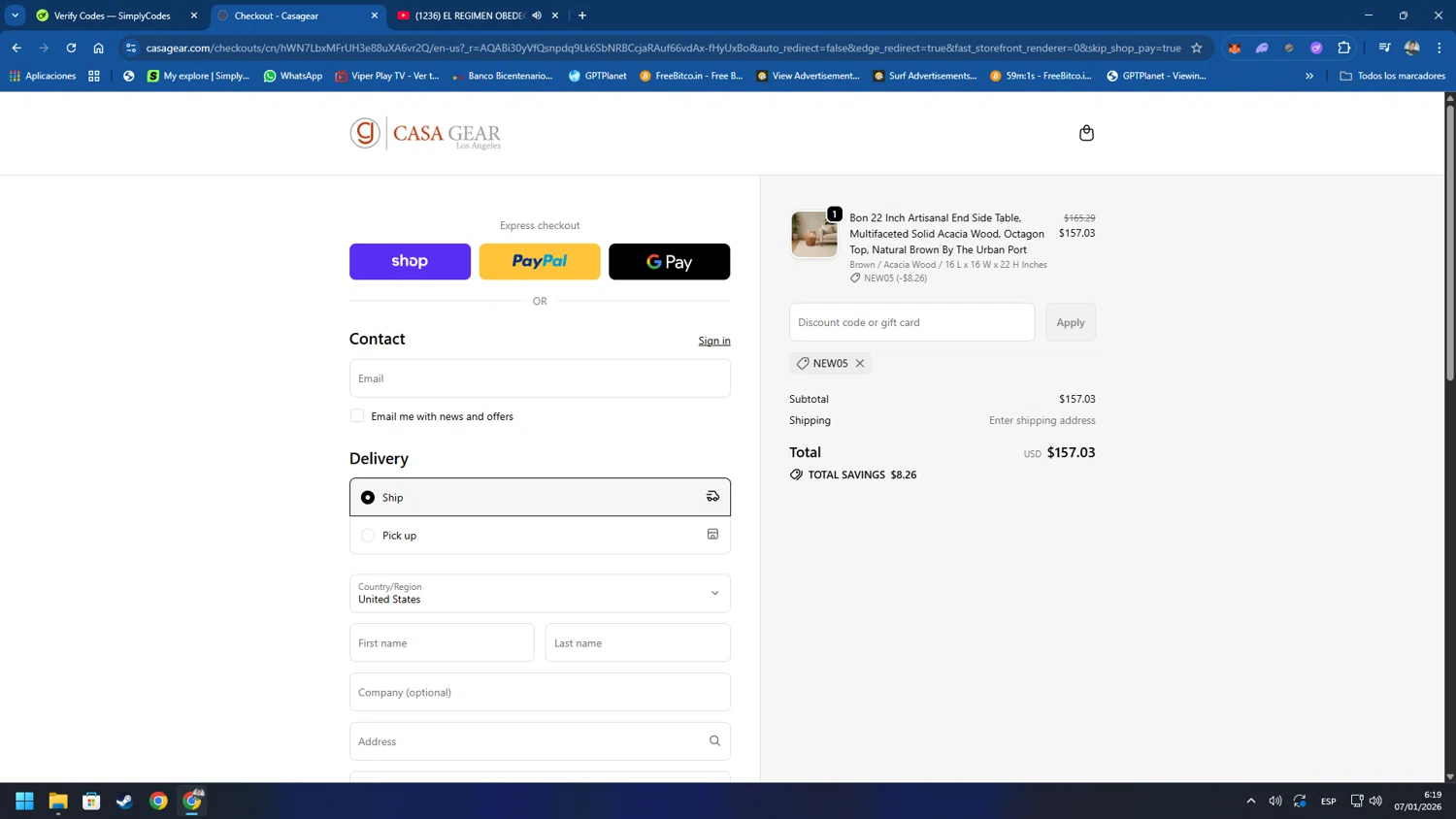Screen dimensions: 1456x819
Task: Select the Ship delivery option
Action: coord(540,497)
